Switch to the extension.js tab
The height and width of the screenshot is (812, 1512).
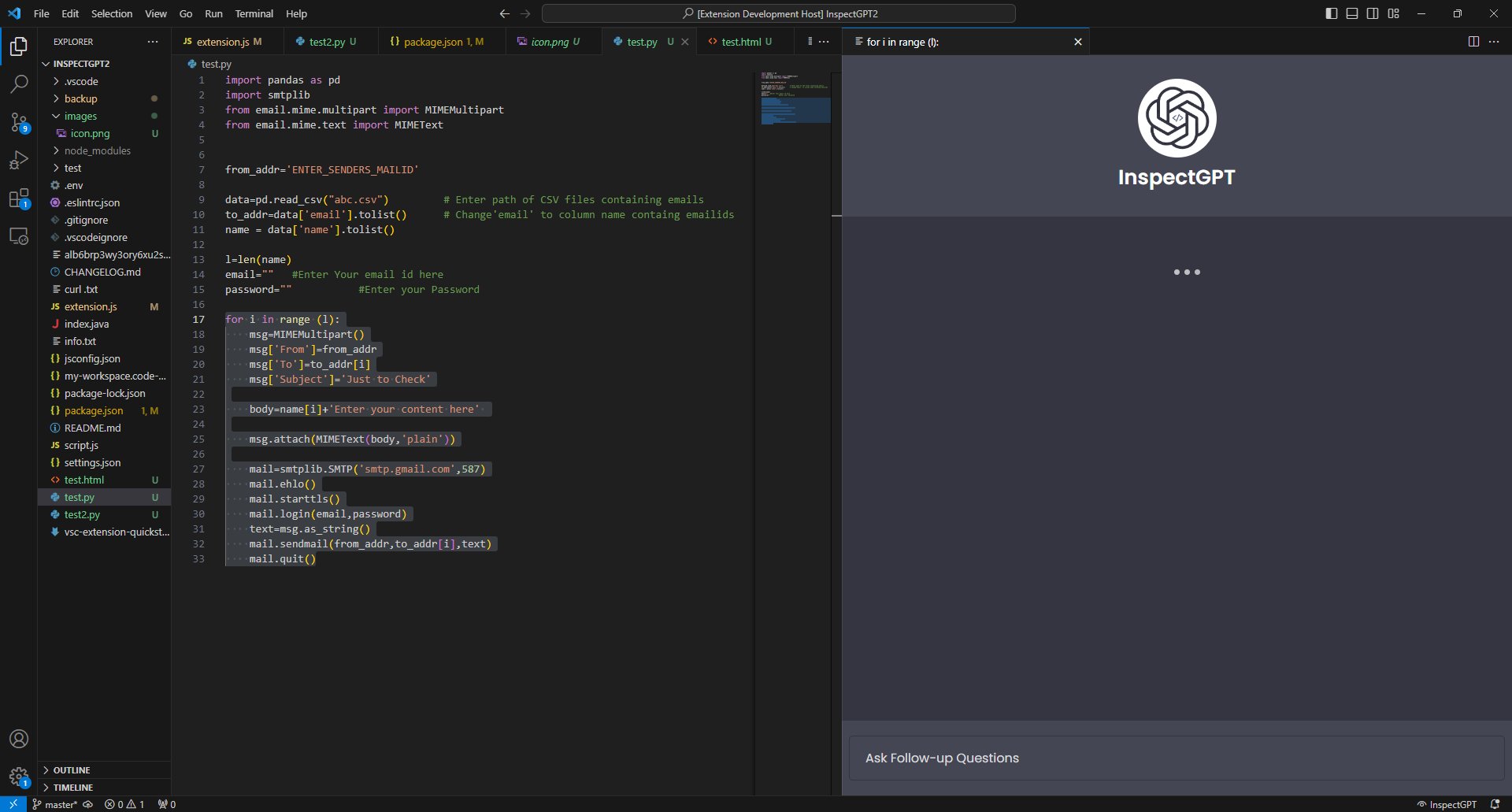(x=228, y=42)
